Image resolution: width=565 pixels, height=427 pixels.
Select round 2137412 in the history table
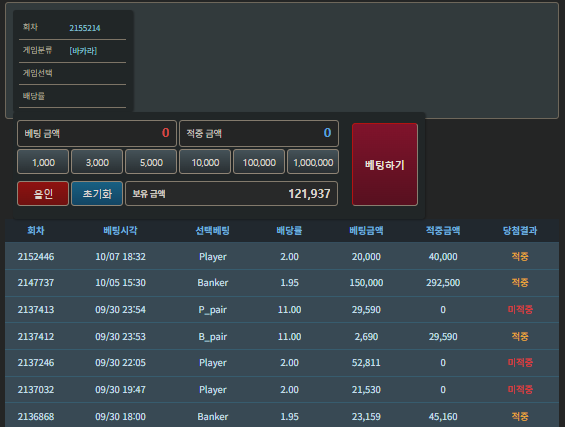click(36, 337)
